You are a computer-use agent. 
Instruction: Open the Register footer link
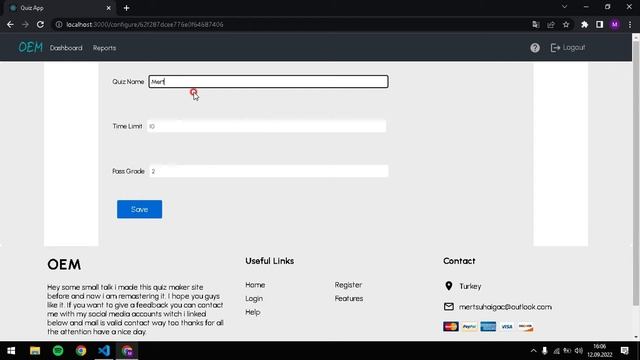[x=348, y=285]
